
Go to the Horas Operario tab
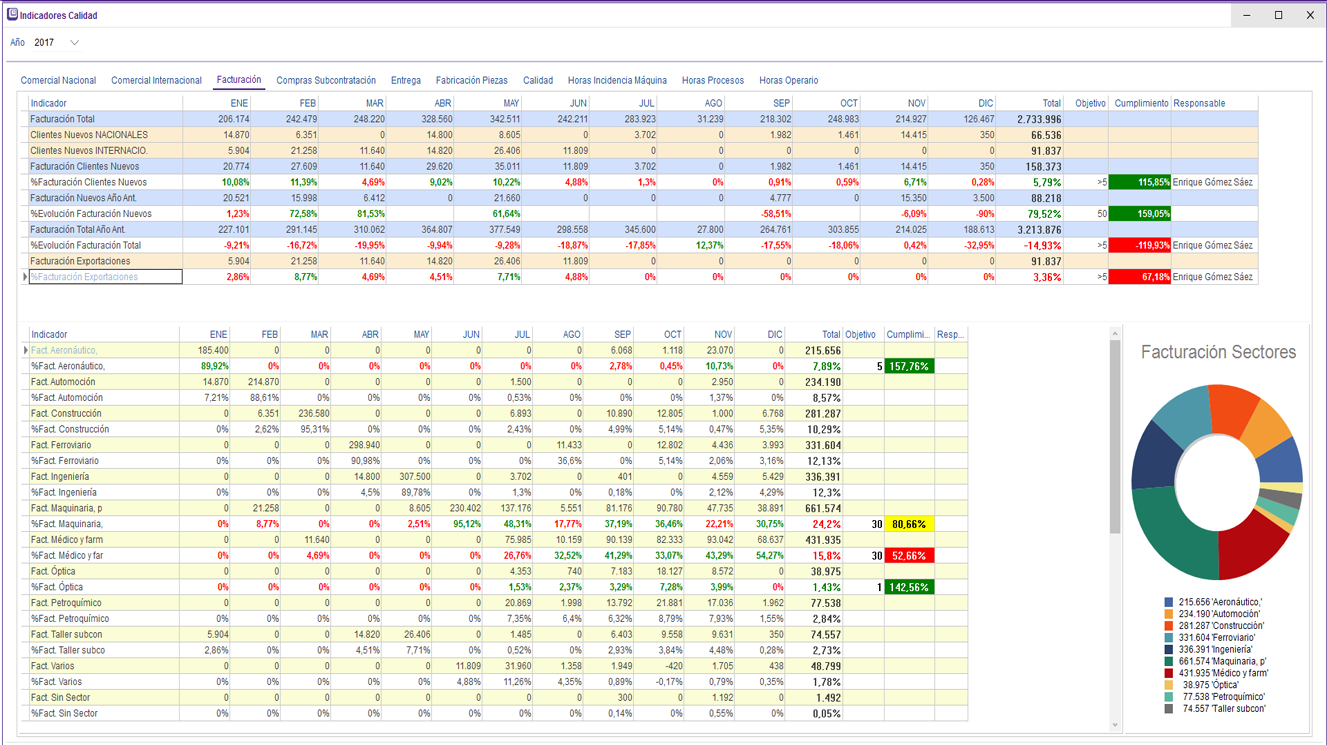(x=788, y=81)
